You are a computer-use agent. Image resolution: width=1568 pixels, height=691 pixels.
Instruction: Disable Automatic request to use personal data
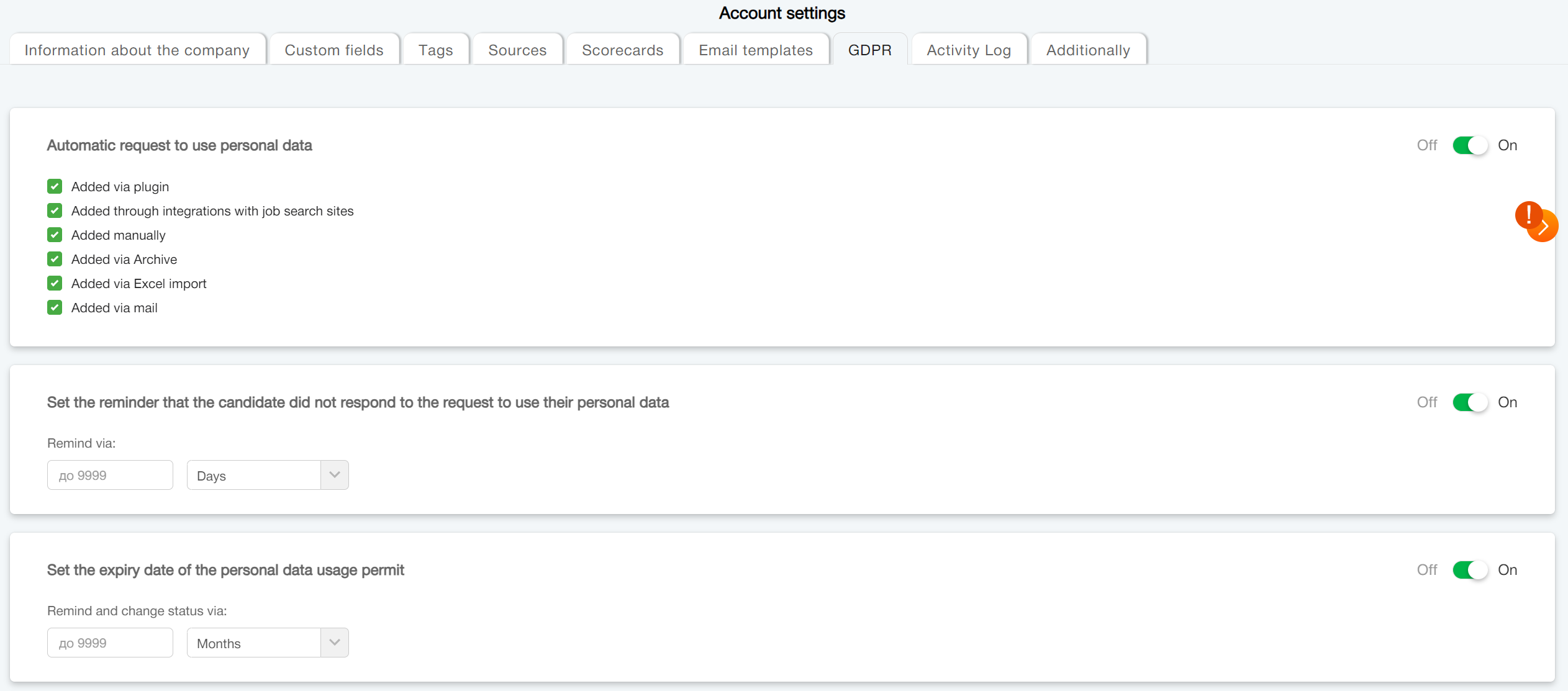(x=1469, y=145)
